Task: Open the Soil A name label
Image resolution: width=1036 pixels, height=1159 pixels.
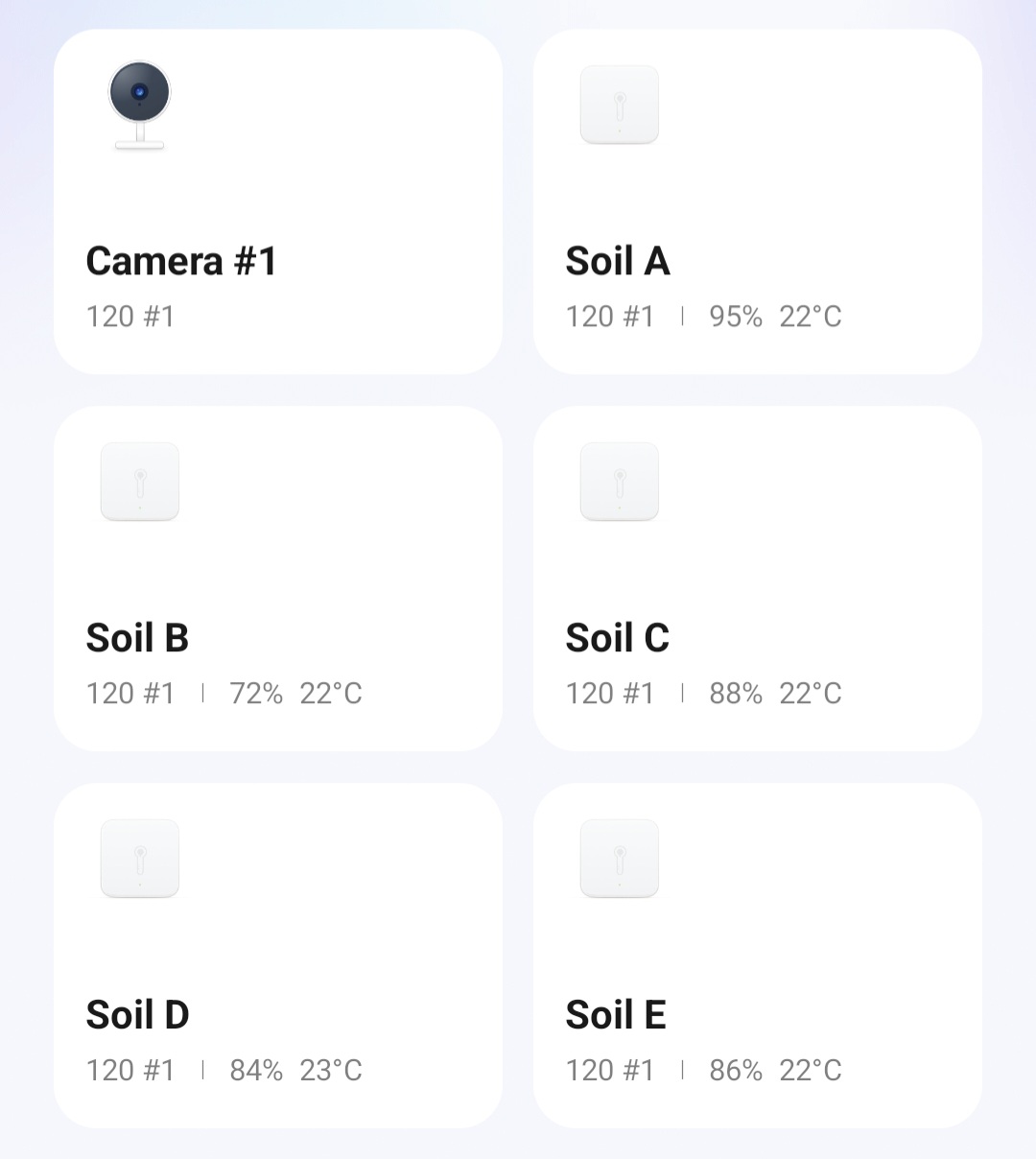Action: coord(618,261)
